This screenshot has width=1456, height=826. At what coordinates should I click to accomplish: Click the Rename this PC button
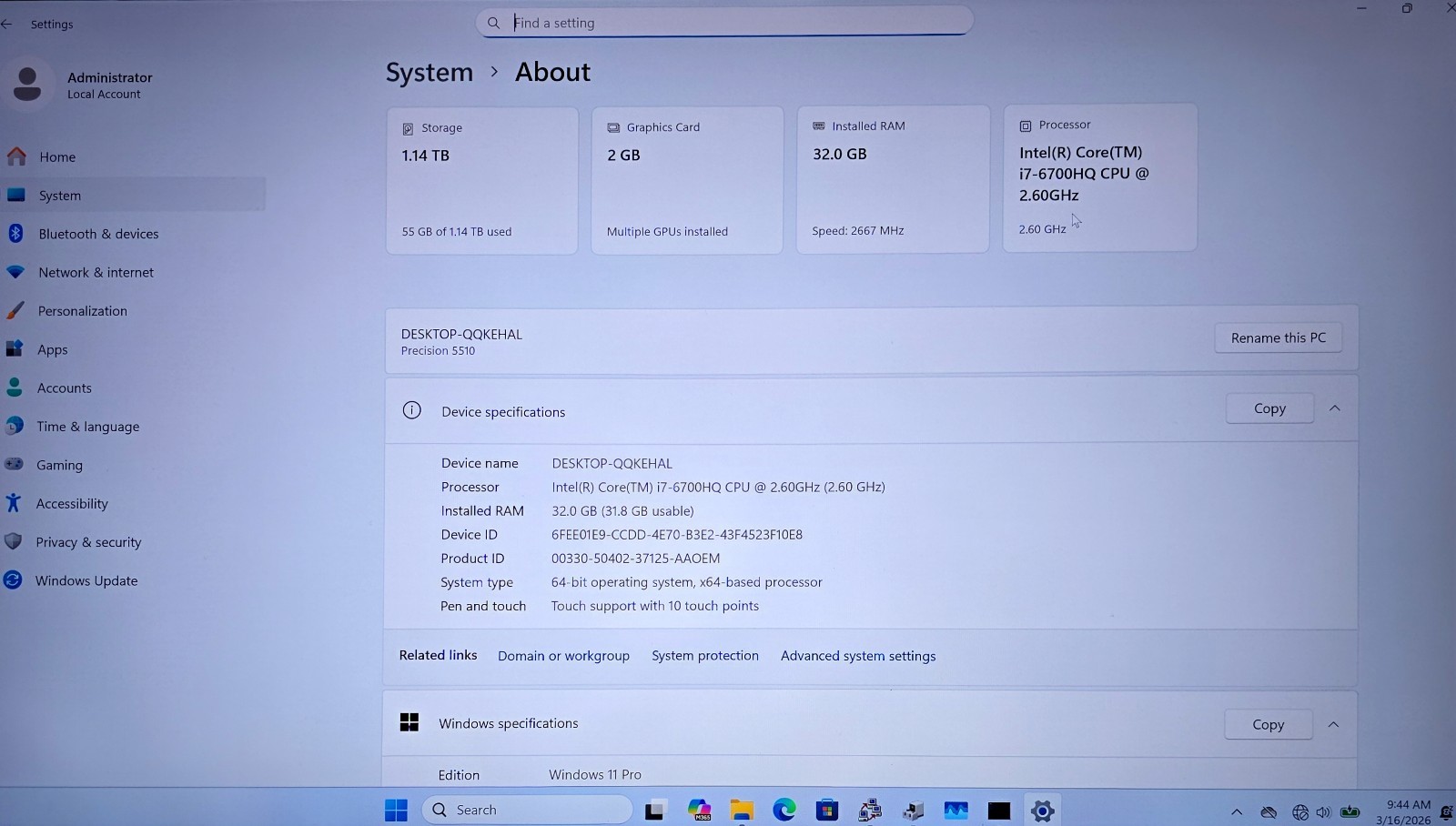[x=1279, y=337]
